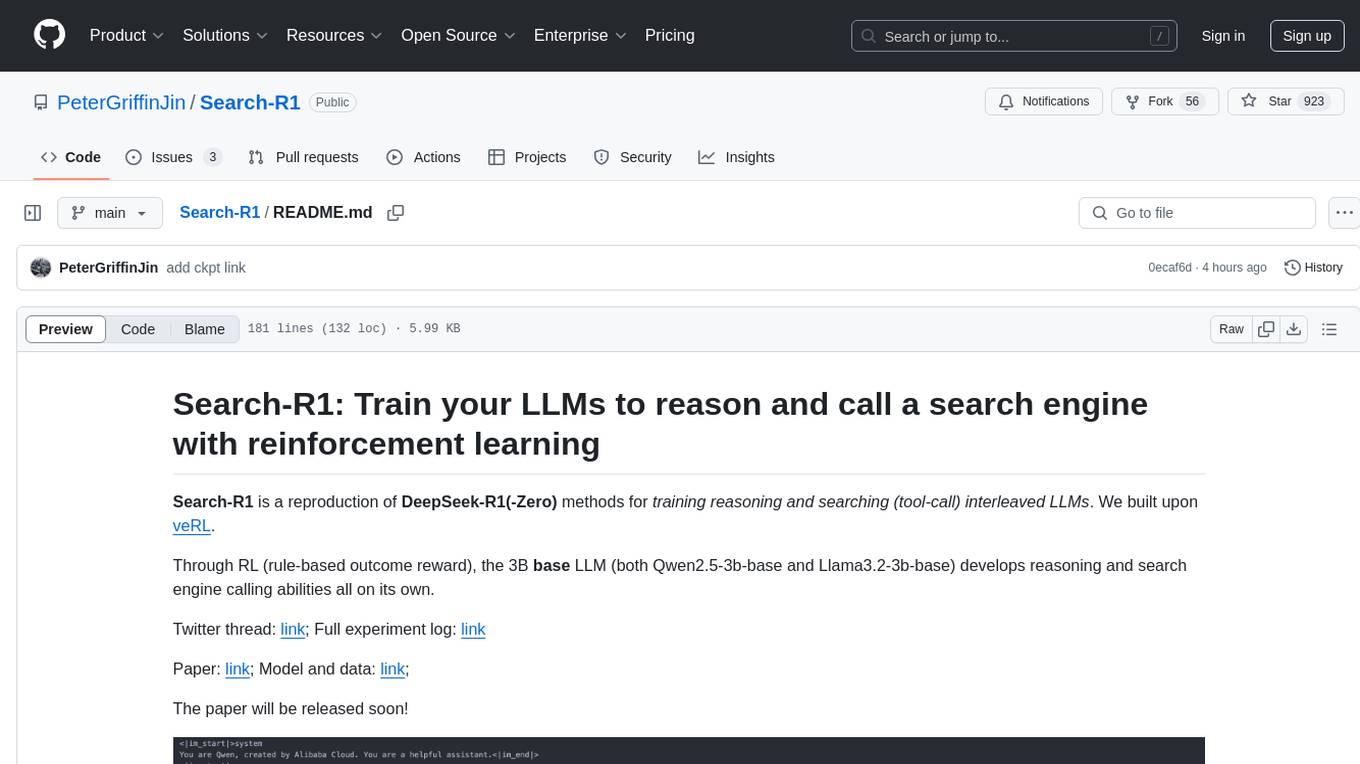
Task: Select the Preview view
Action: pos(66,329)
